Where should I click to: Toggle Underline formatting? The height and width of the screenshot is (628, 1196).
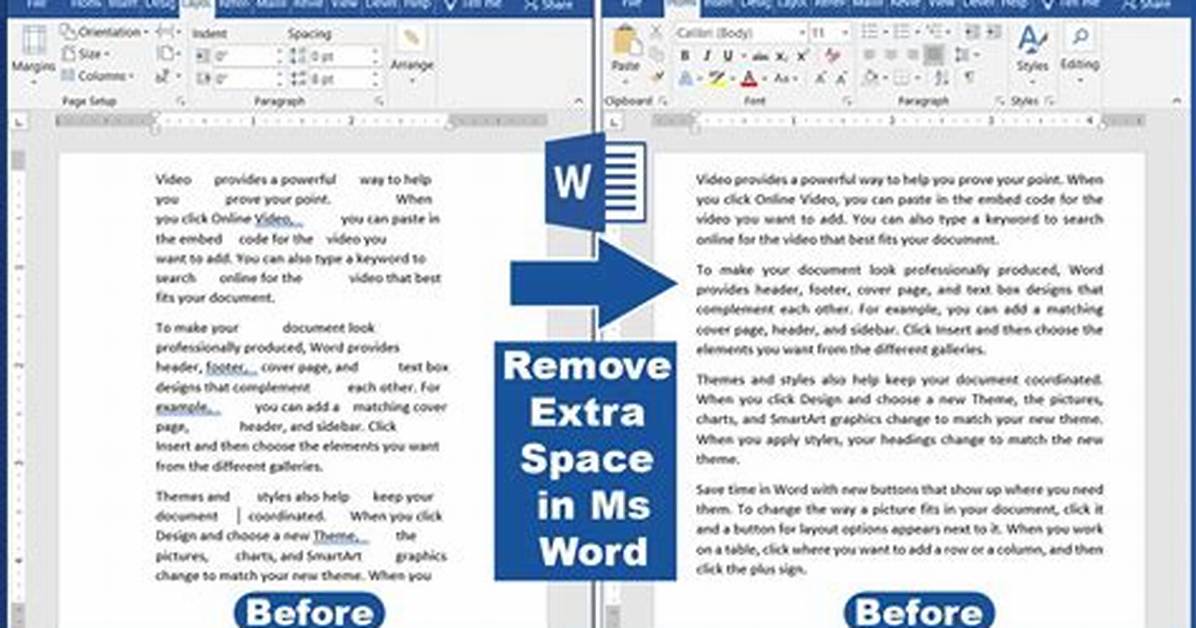coord(730,56)
